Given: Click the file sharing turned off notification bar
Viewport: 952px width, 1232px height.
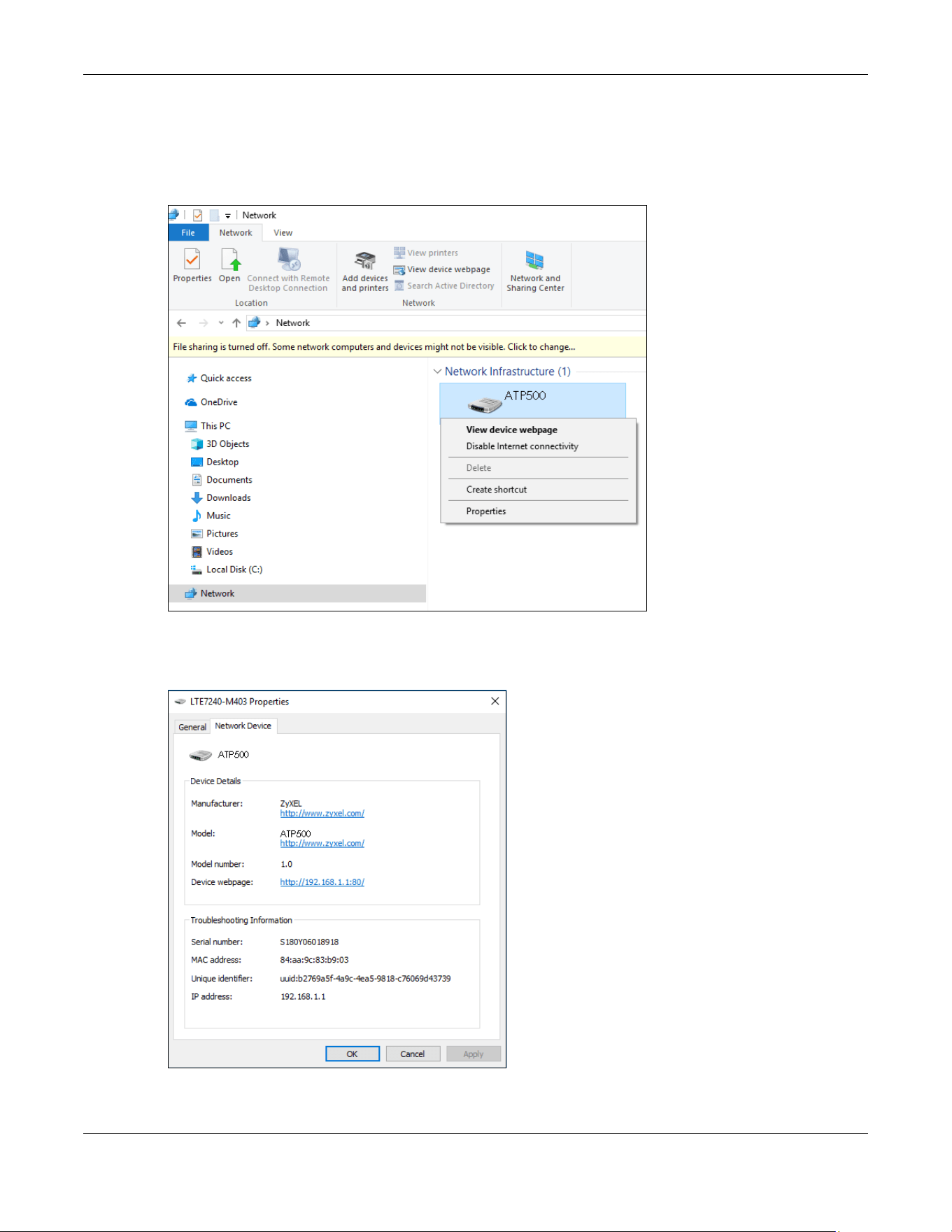Looking at the screenshot, I should [407, 347].
